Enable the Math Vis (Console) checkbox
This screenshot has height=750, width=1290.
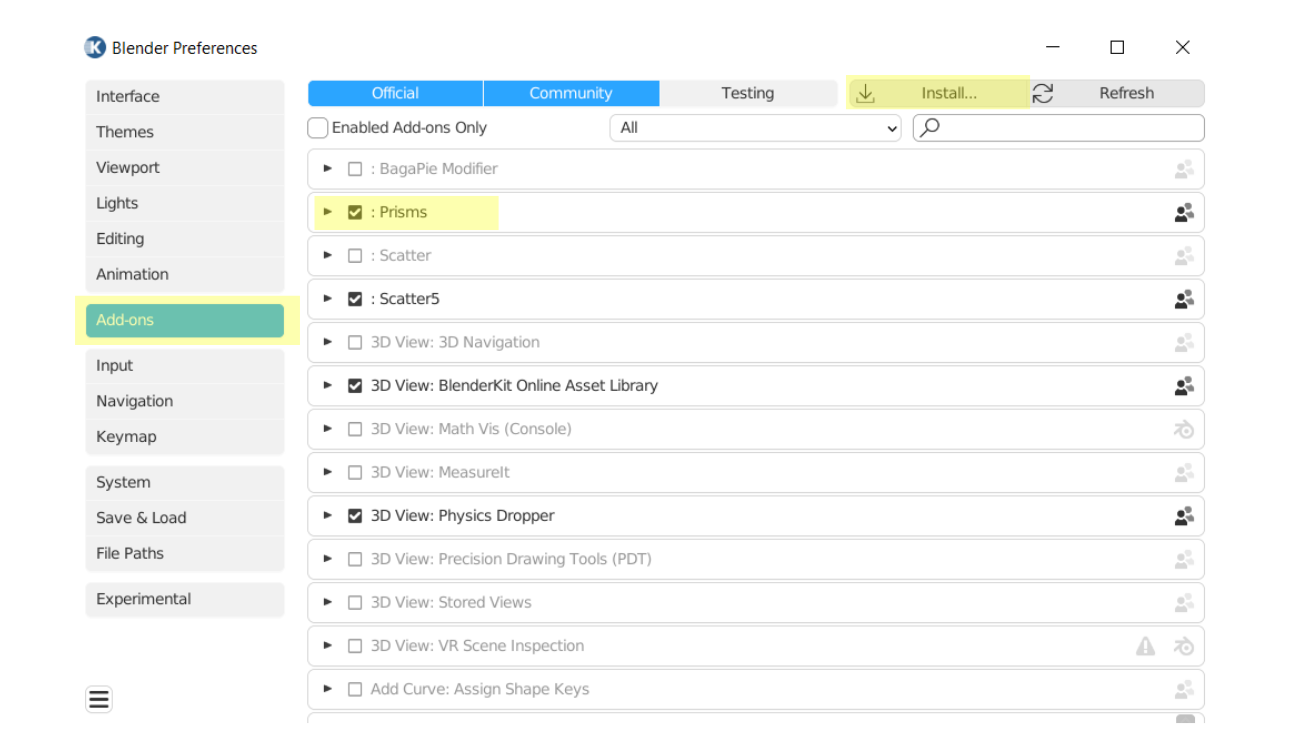tap(355, 429)
